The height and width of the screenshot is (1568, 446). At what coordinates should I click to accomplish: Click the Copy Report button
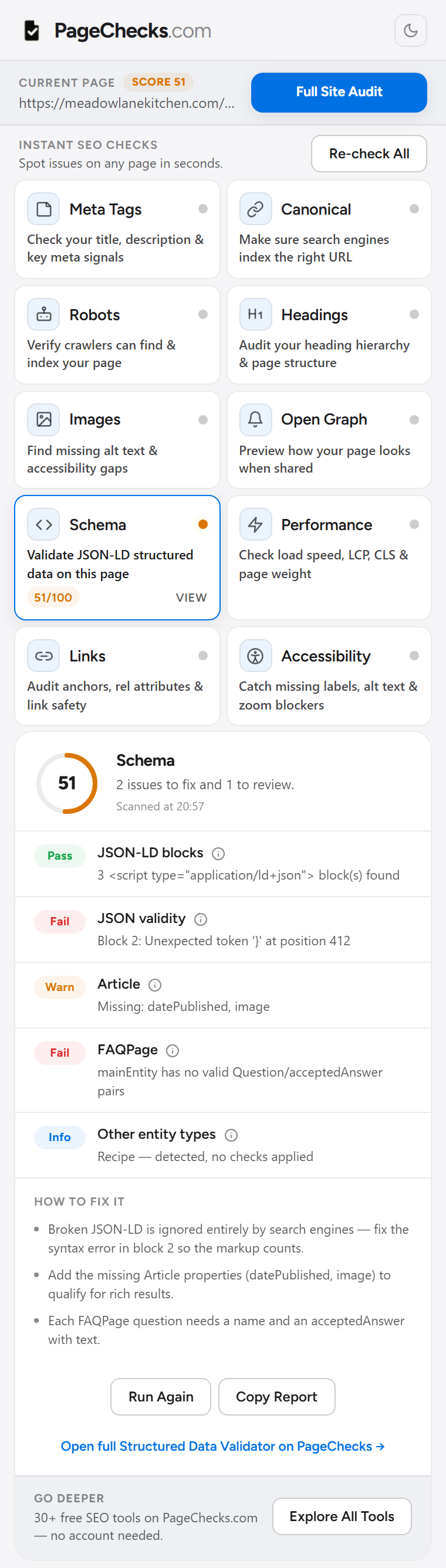tap(276, 1397)
